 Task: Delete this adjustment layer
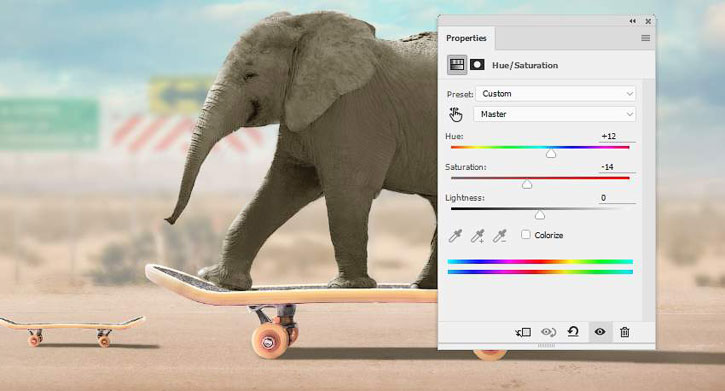tap(625, 332)
